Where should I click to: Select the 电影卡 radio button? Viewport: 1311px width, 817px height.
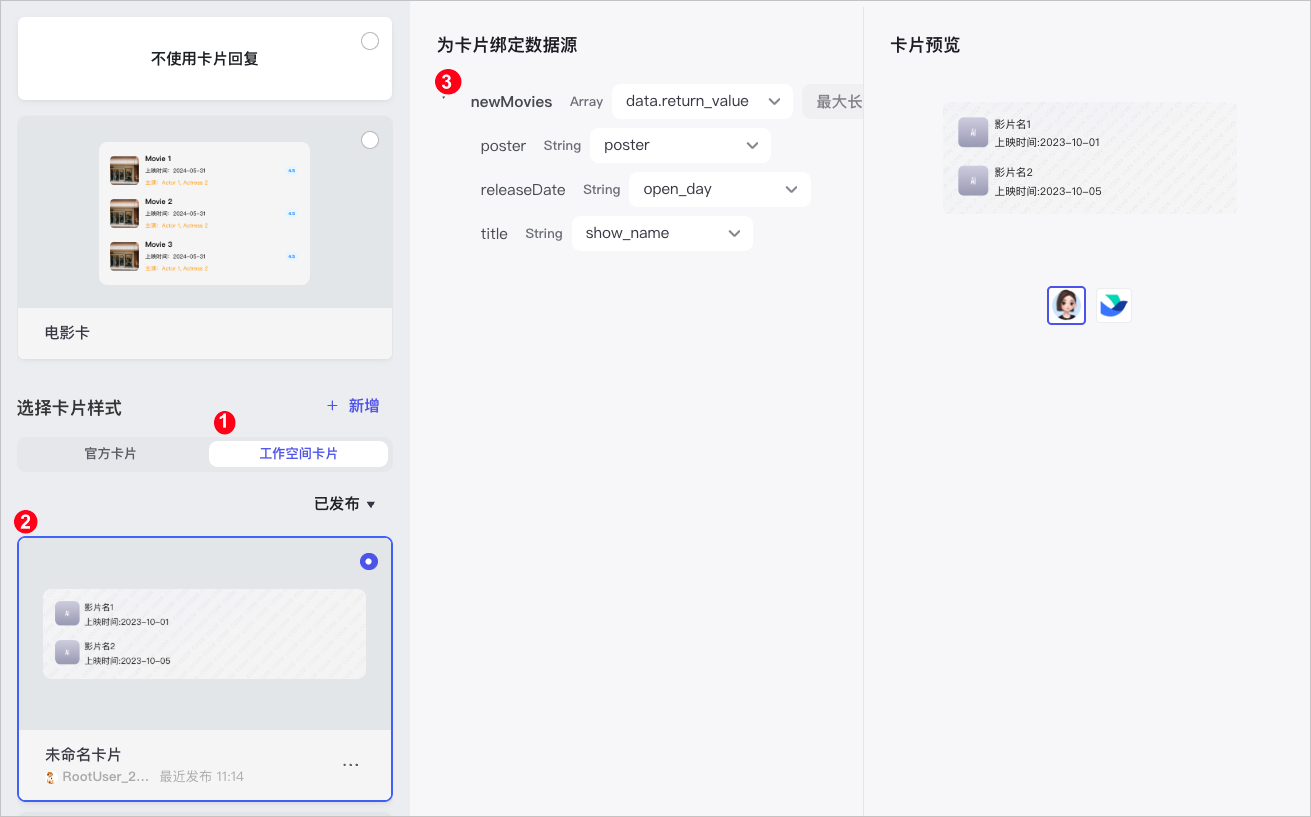(370, 140)
